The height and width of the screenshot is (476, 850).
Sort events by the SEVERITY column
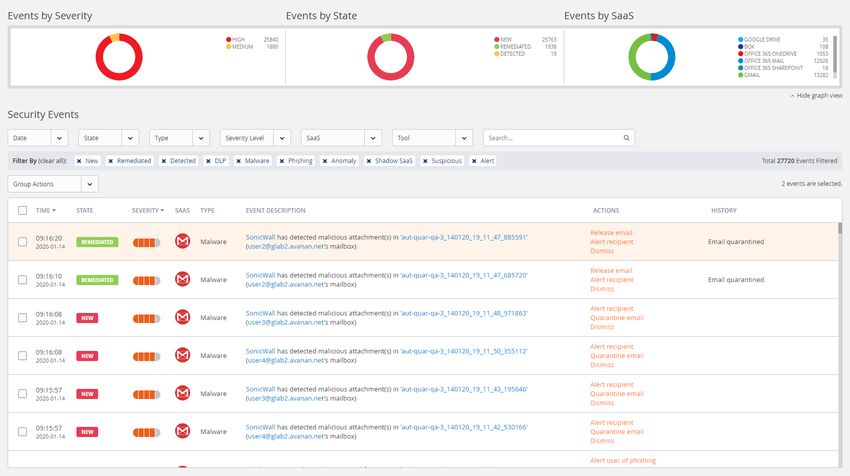coord(147,210)
